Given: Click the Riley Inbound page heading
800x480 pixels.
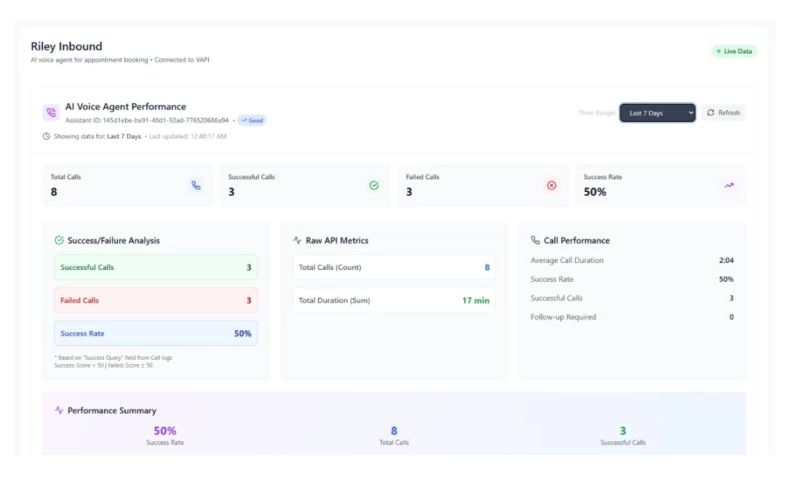Looking at the screenshot, I should [x=66, y=46].
